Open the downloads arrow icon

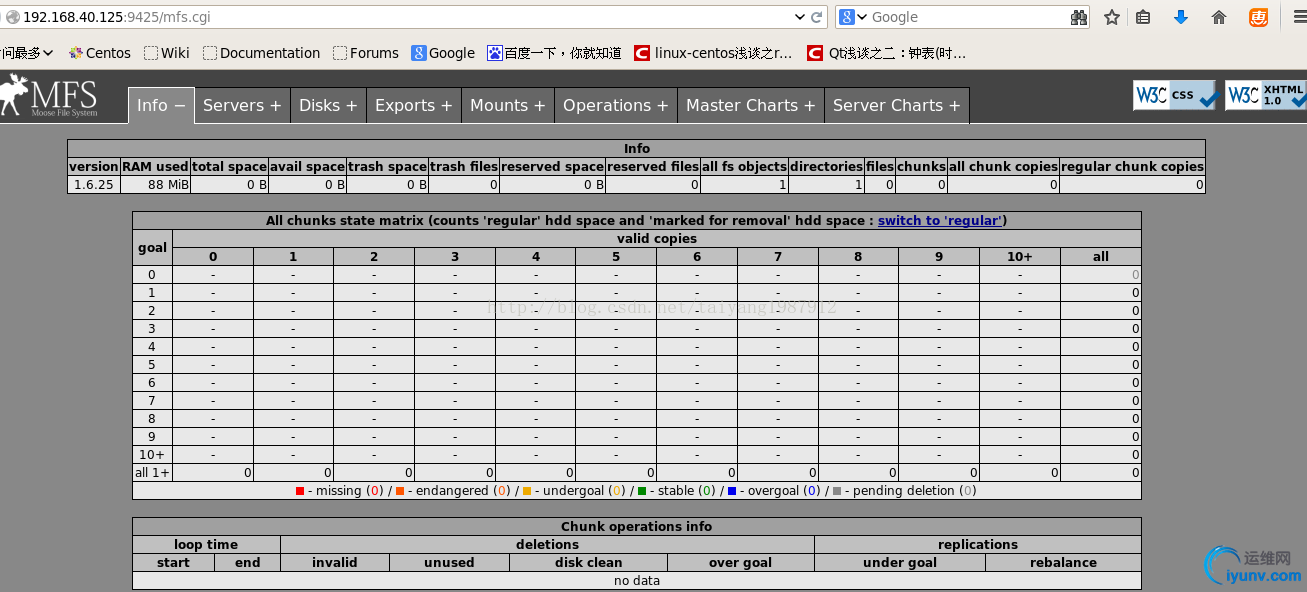(x=1180, y=17)
